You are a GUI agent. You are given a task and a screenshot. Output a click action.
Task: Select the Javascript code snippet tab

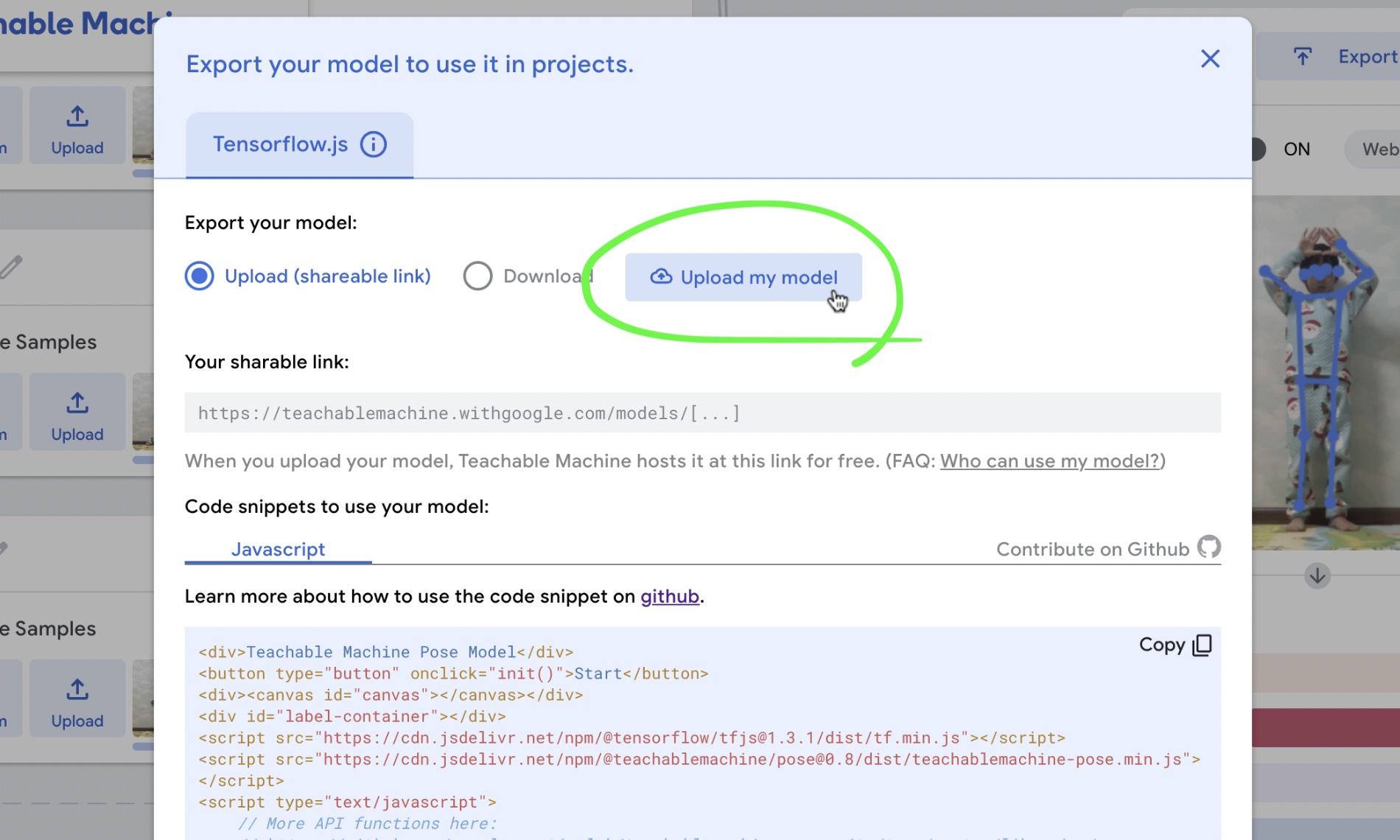(278, 550)
